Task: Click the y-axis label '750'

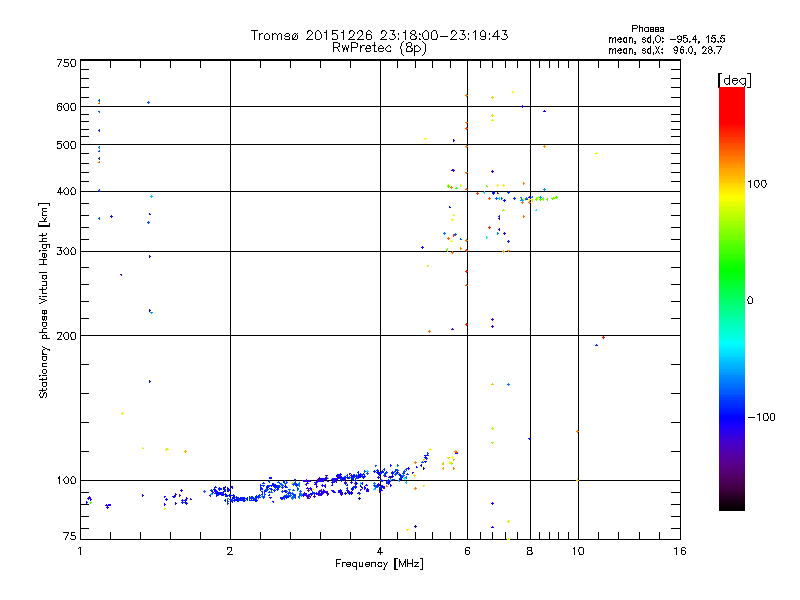Action: pyautogui.click(x=67, y=63)
